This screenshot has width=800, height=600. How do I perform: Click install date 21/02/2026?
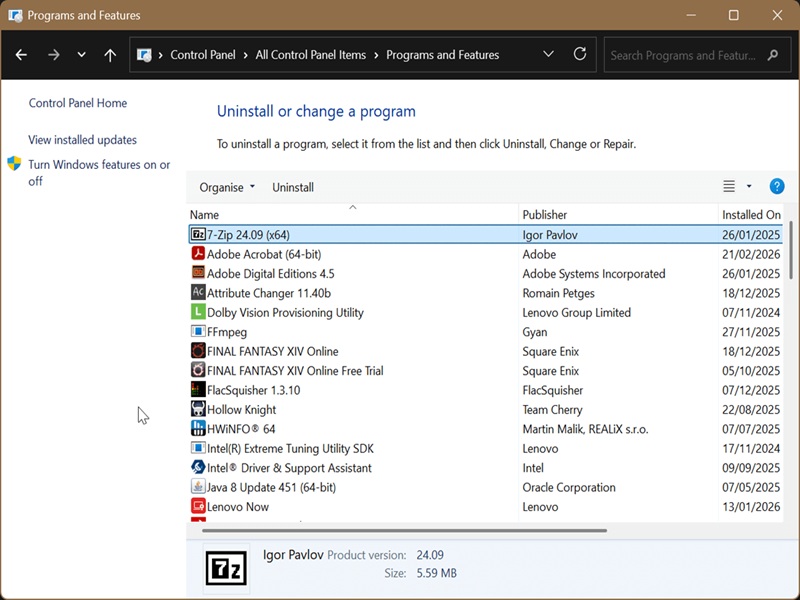751,254
